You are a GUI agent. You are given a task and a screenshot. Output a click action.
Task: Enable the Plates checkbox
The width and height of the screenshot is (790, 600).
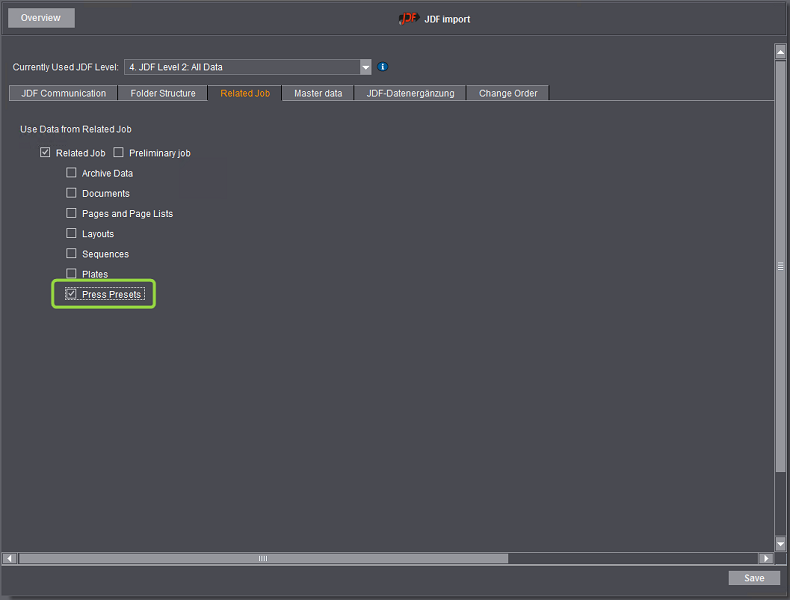pyautogui.click(x=71, y=274)
